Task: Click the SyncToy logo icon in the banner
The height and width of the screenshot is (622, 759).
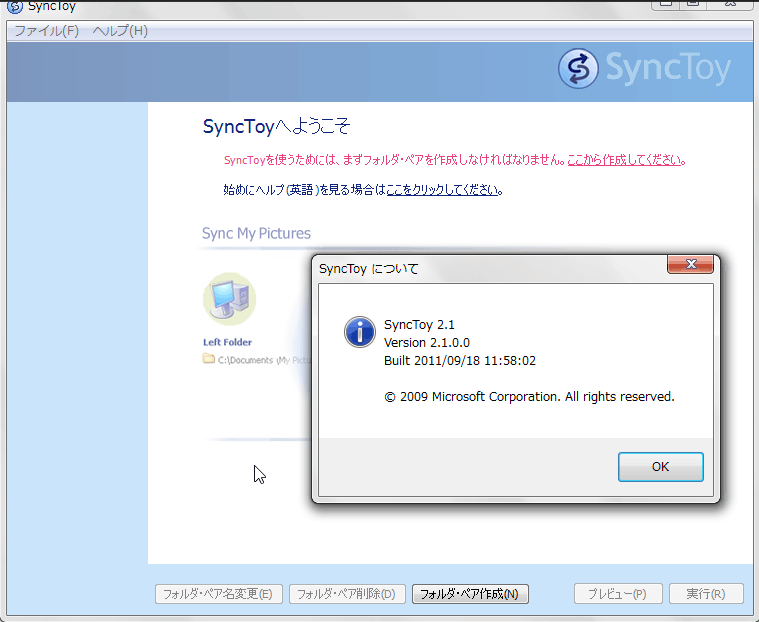Action: tap(578, 68)
